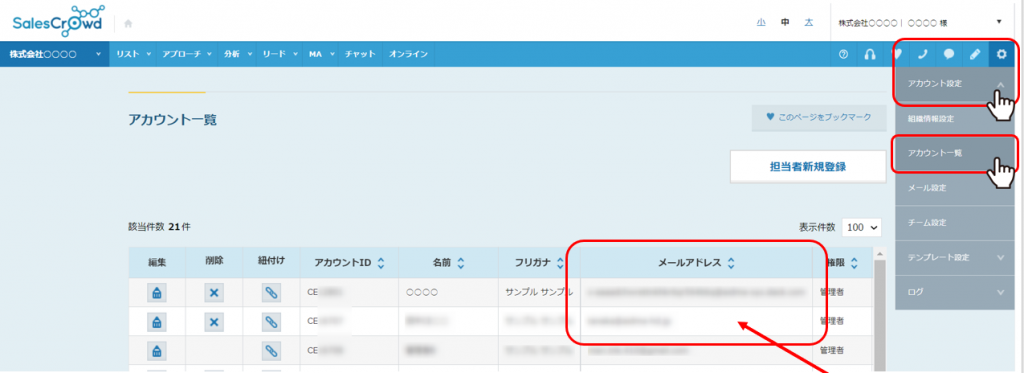Screen dimensions: 1024x373
Task: Open the アプローチ menu
Action: click(187, 54)
